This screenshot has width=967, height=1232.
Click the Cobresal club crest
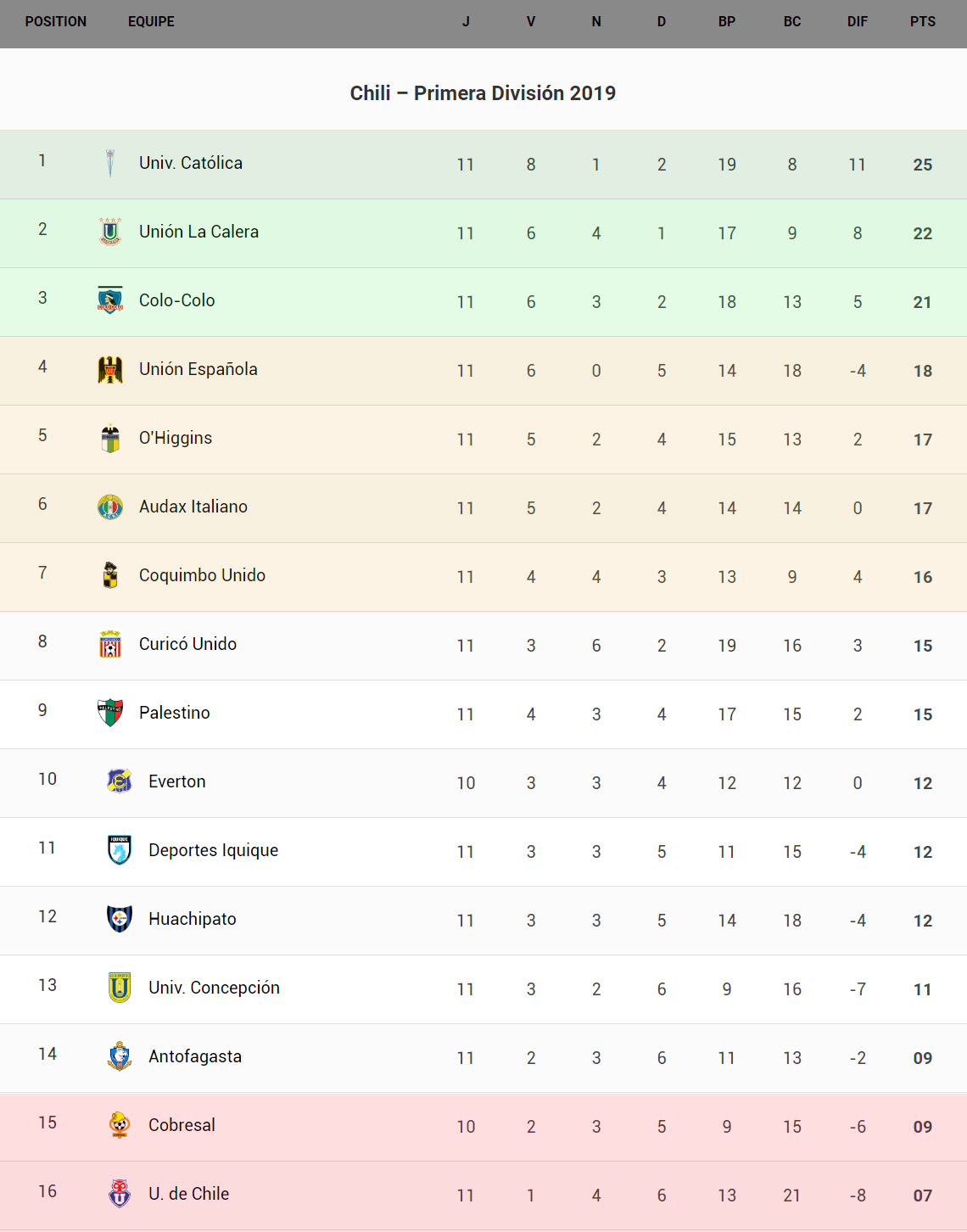120,1125
